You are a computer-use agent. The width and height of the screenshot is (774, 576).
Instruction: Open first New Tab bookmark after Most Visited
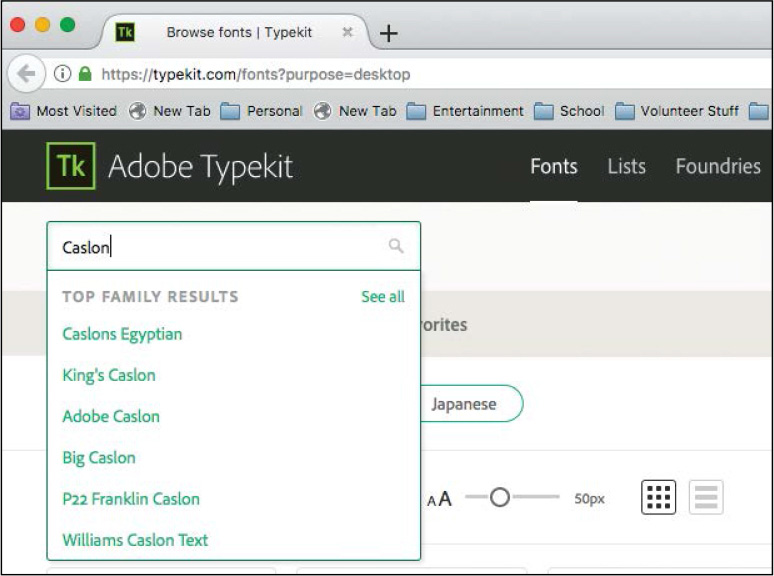tap(169, 111)
